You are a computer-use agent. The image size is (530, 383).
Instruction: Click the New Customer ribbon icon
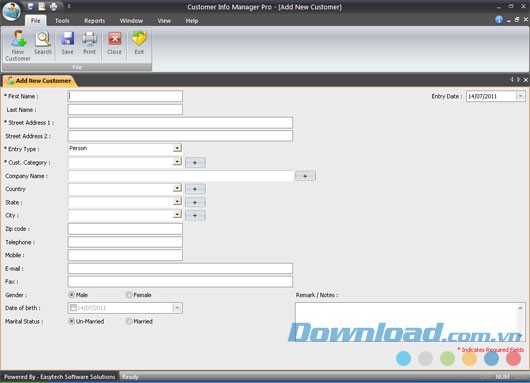18,45
